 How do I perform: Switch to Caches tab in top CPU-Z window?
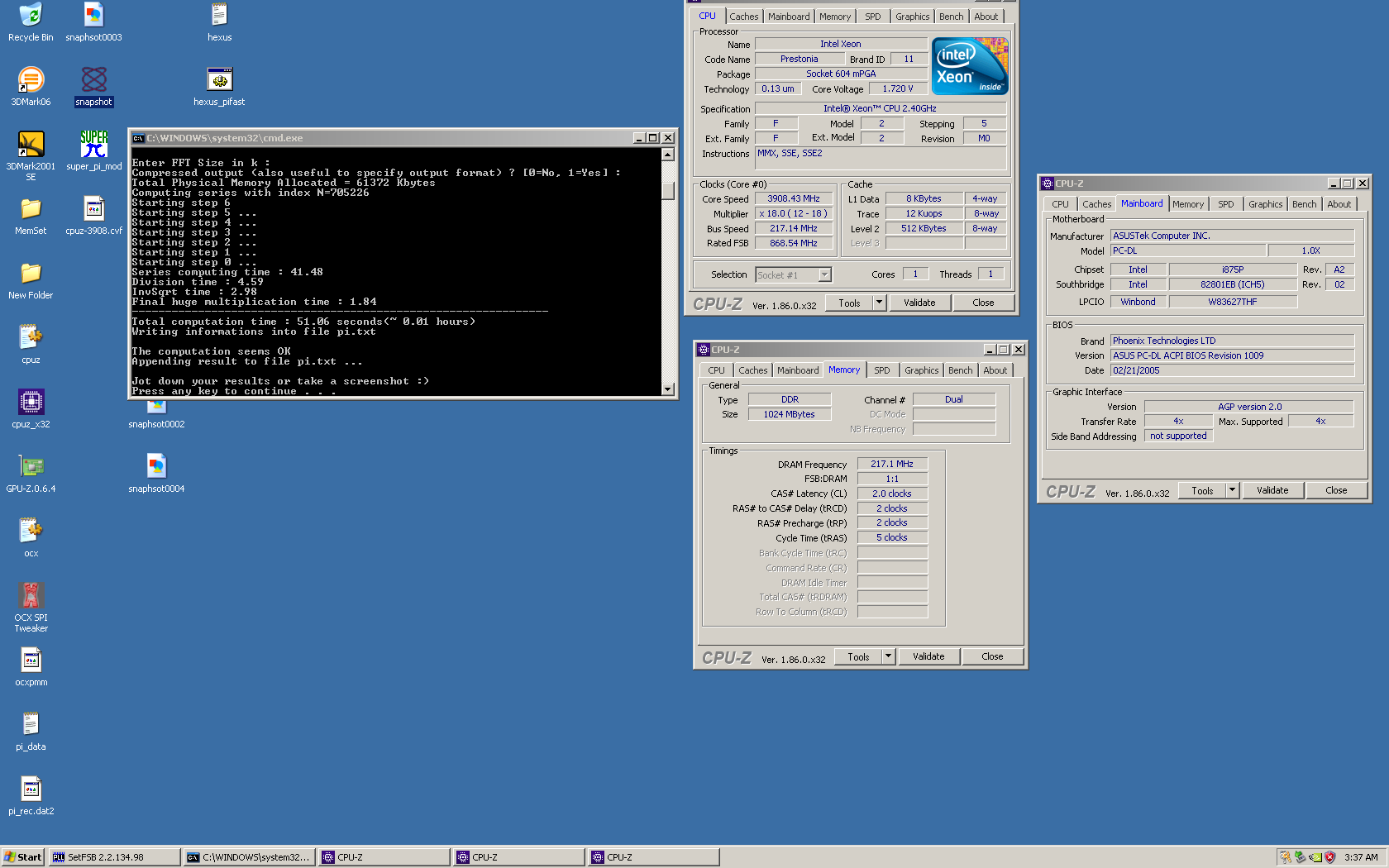pos(743,17)
